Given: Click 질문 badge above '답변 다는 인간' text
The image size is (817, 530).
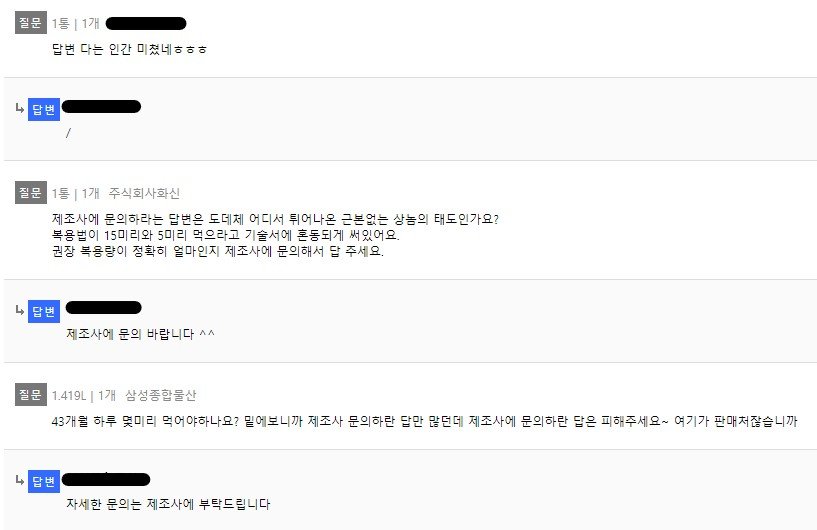Looking at the screenshot, I should click(x=31, y=23).
